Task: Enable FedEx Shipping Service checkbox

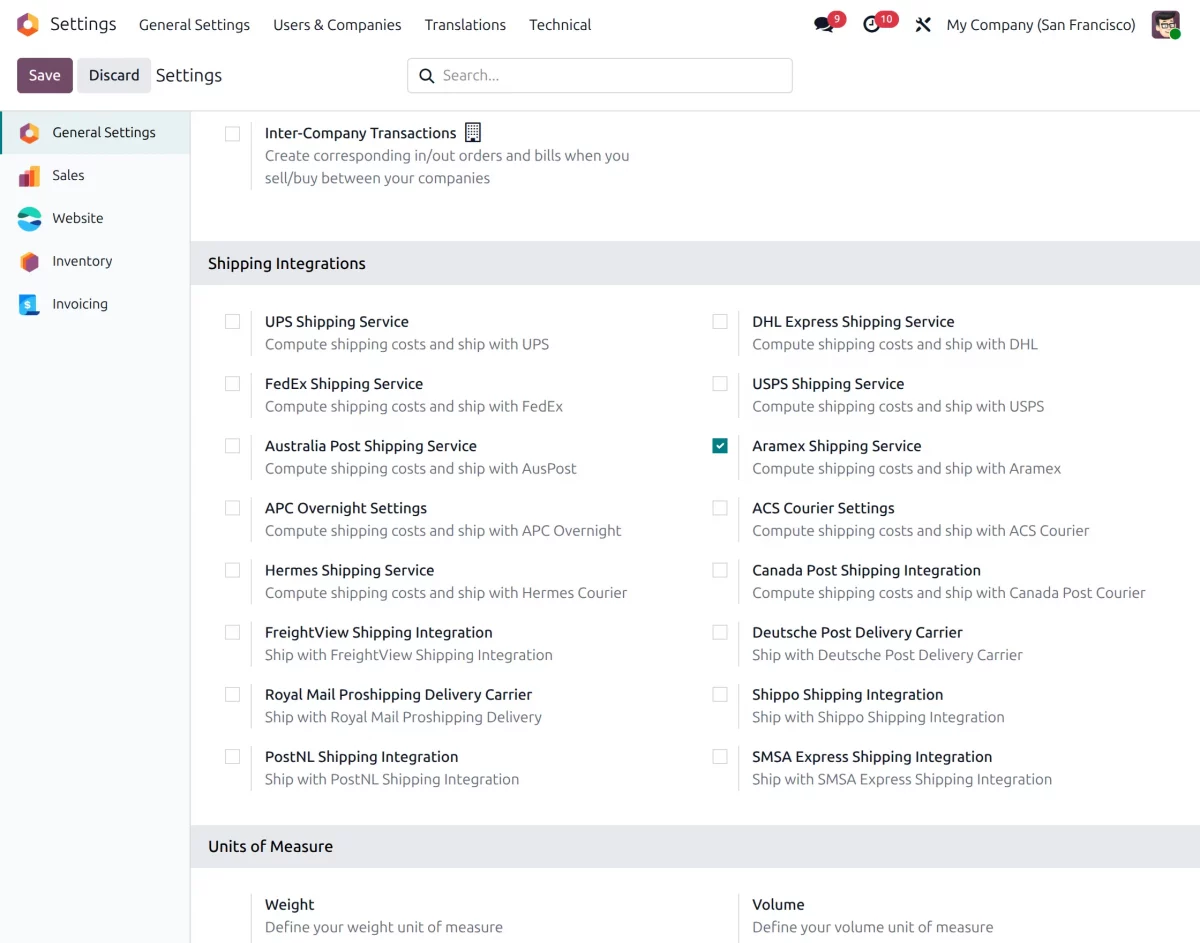Action: [x=232, y=384]
